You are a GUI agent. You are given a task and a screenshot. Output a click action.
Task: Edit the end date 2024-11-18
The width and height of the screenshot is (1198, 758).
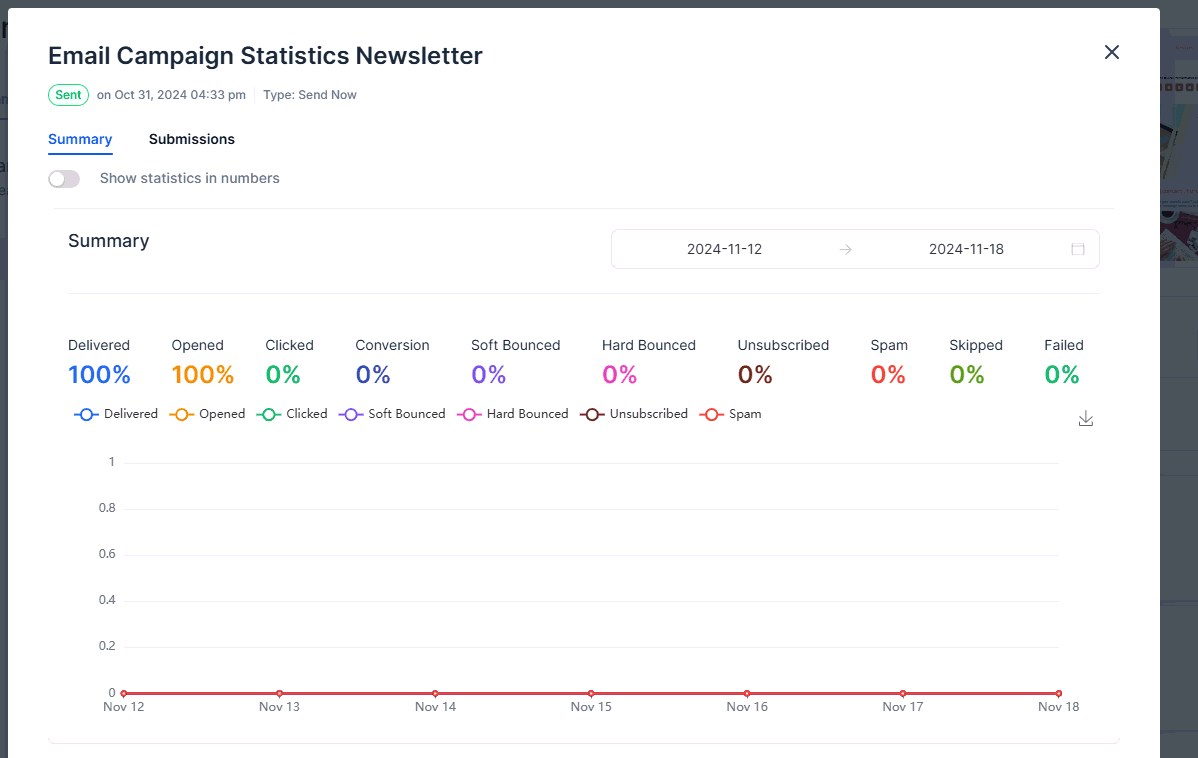[965, 249]
